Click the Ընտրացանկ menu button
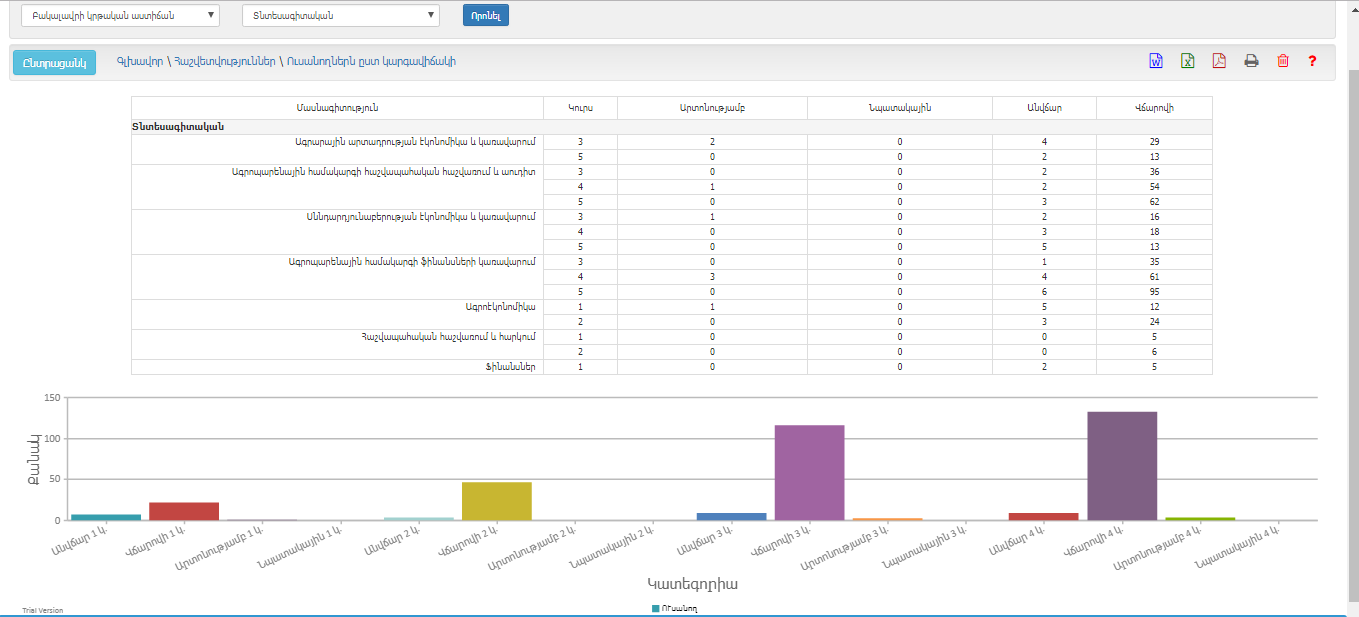The height and width of the screenshot is (617, 1359). 54,62
